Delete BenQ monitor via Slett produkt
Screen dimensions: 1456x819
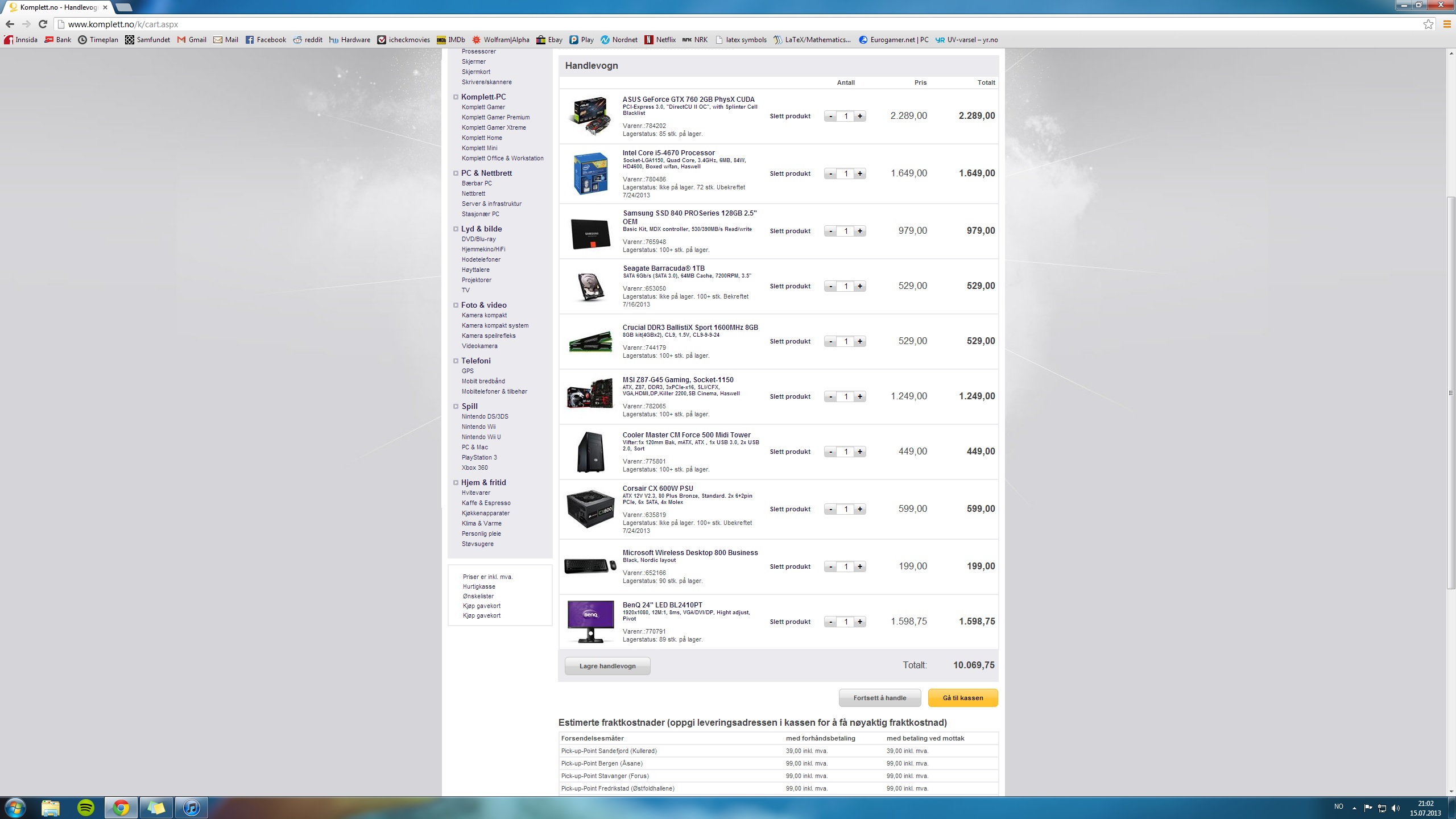coord(790,622)
